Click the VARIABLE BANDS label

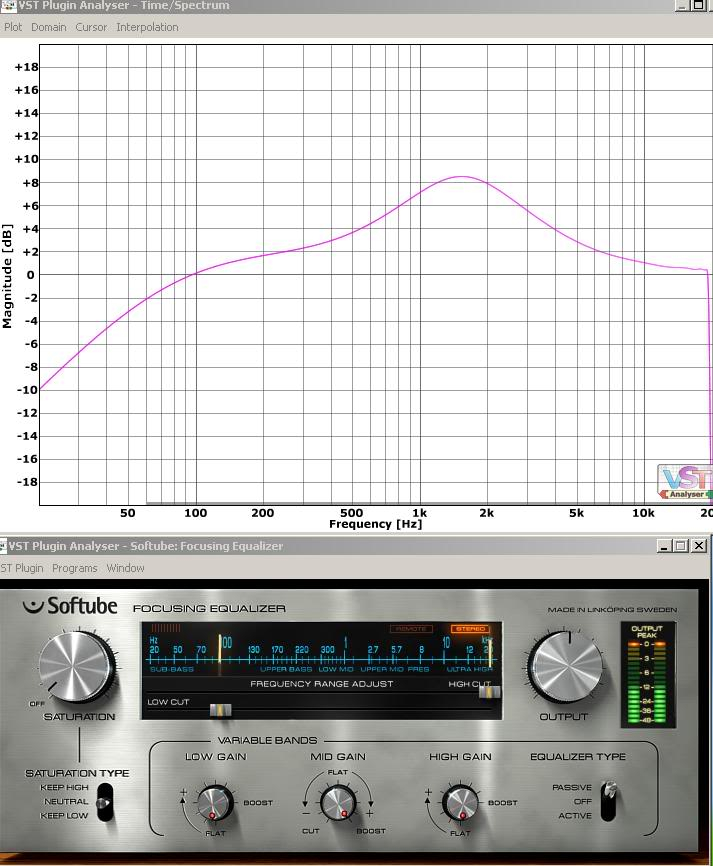pos(267,740)
